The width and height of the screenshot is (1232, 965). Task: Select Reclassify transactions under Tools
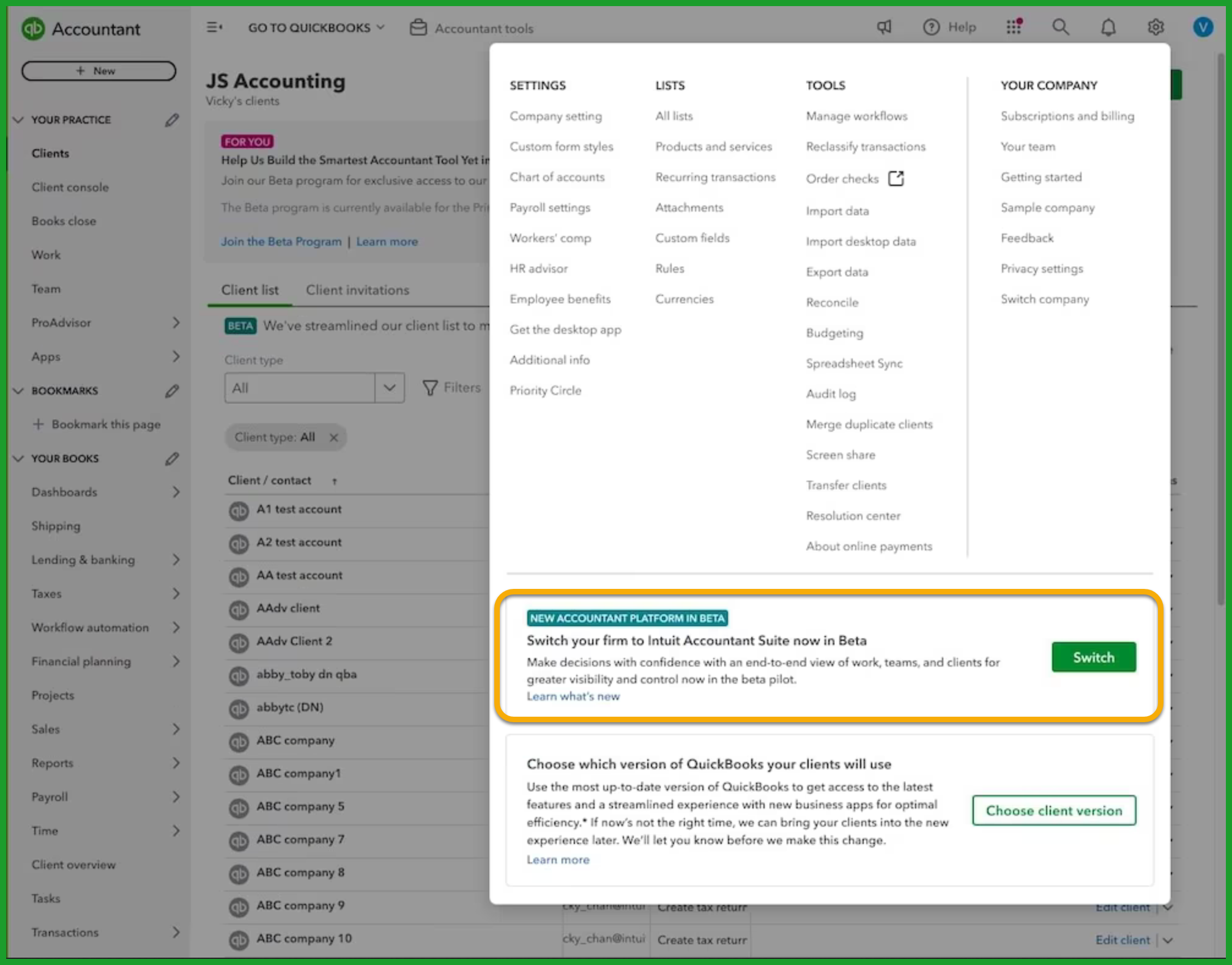pos(865,146)
